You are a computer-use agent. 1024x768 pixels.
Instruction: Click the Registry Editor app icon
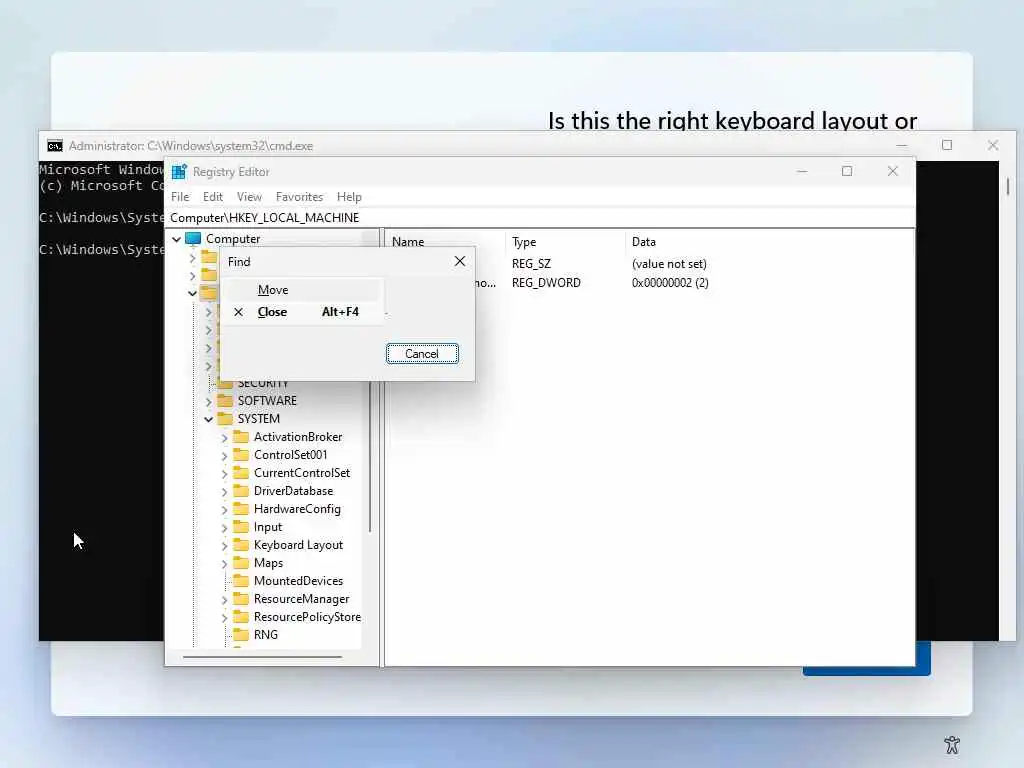[179, 172]
